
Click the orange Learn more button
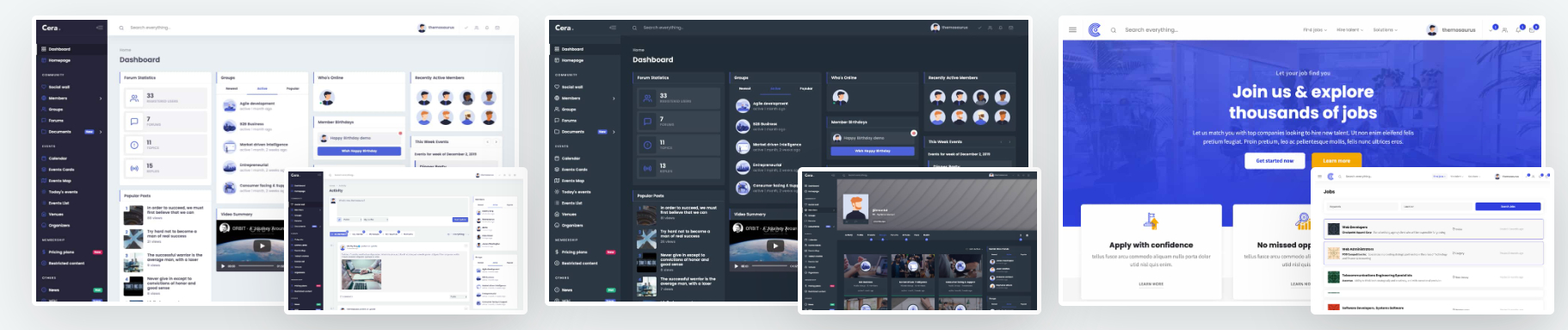coord(1337,160)
